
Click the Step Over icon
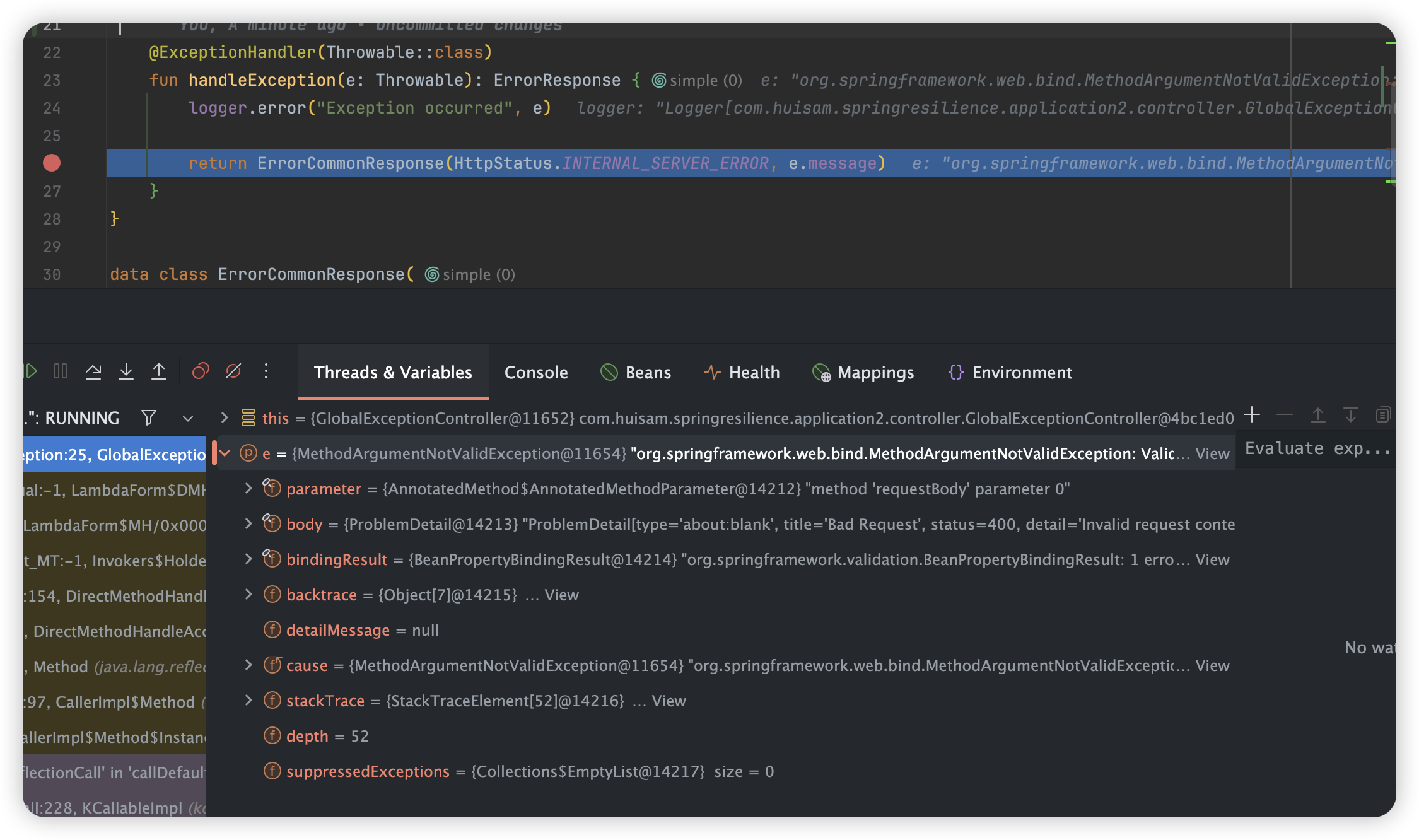point(93,371)
